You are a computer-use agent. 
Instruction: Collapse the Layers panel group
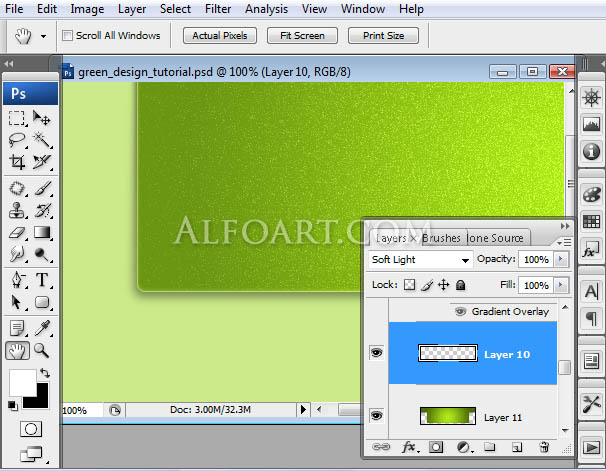(565, 226)
